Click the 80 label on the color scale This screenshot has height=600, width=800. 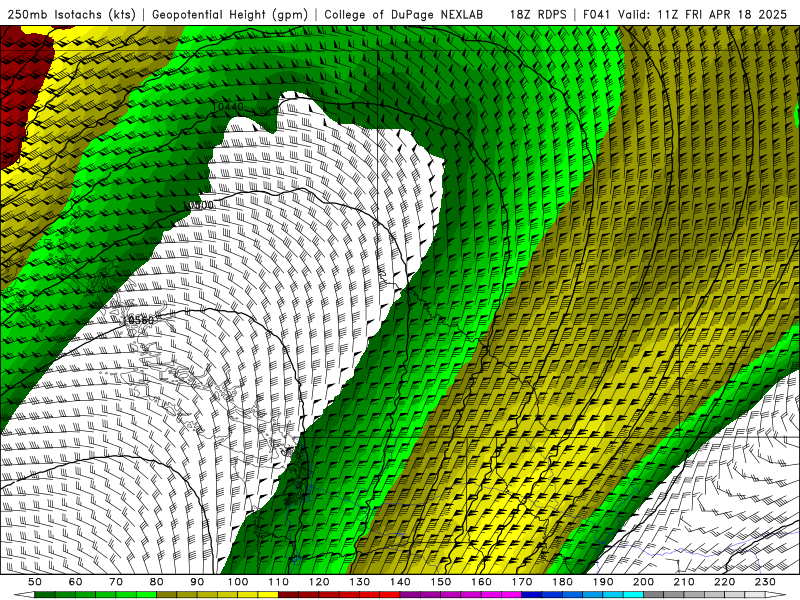(x=157, y=582)
